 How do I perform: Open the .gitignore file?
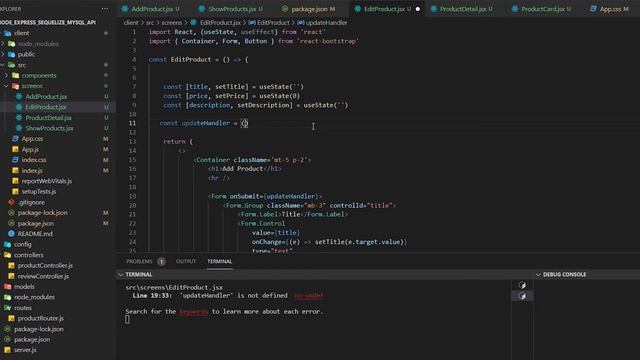pyautogui.click(x=31, y=202)
